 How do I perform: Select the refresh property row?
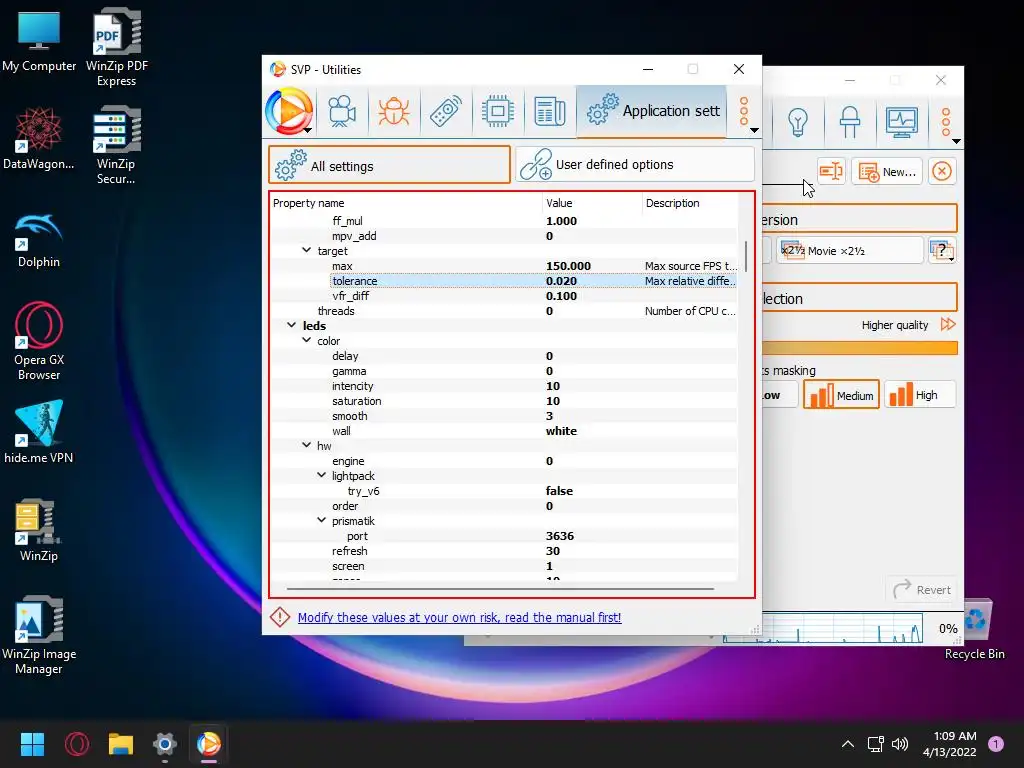pyautogui.click(x=505, y=551)
